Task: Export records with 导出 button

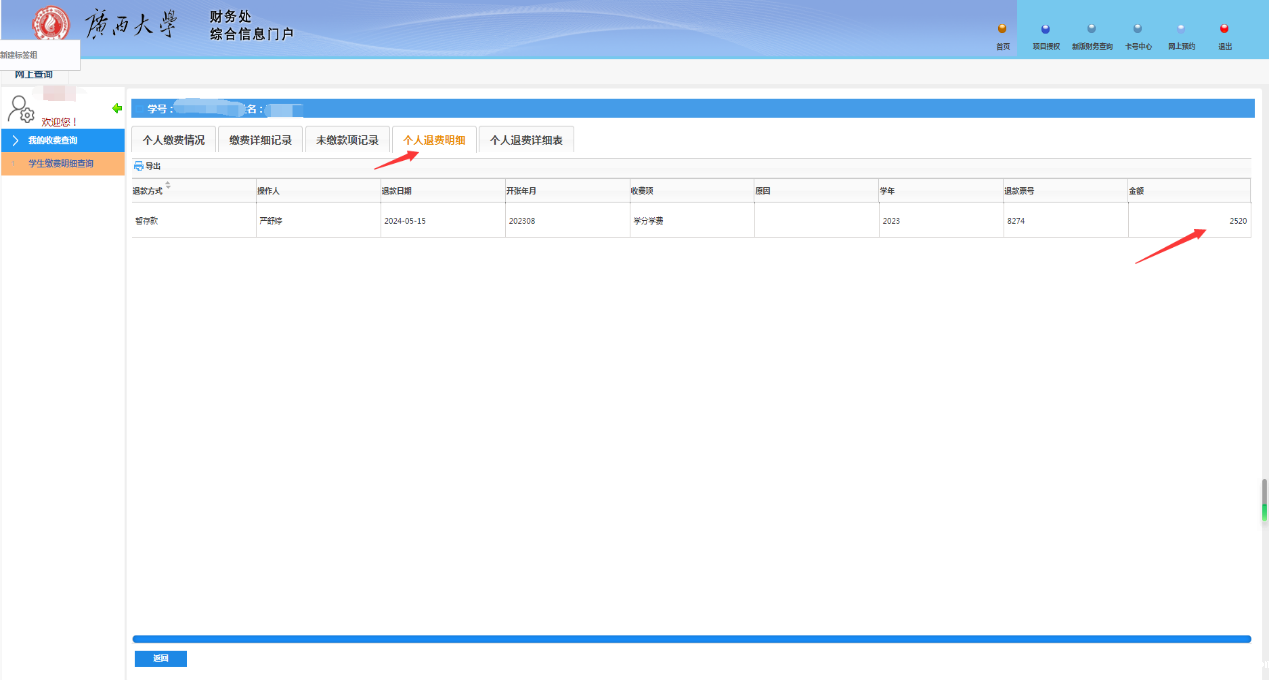Action: (x=147, y=166)
